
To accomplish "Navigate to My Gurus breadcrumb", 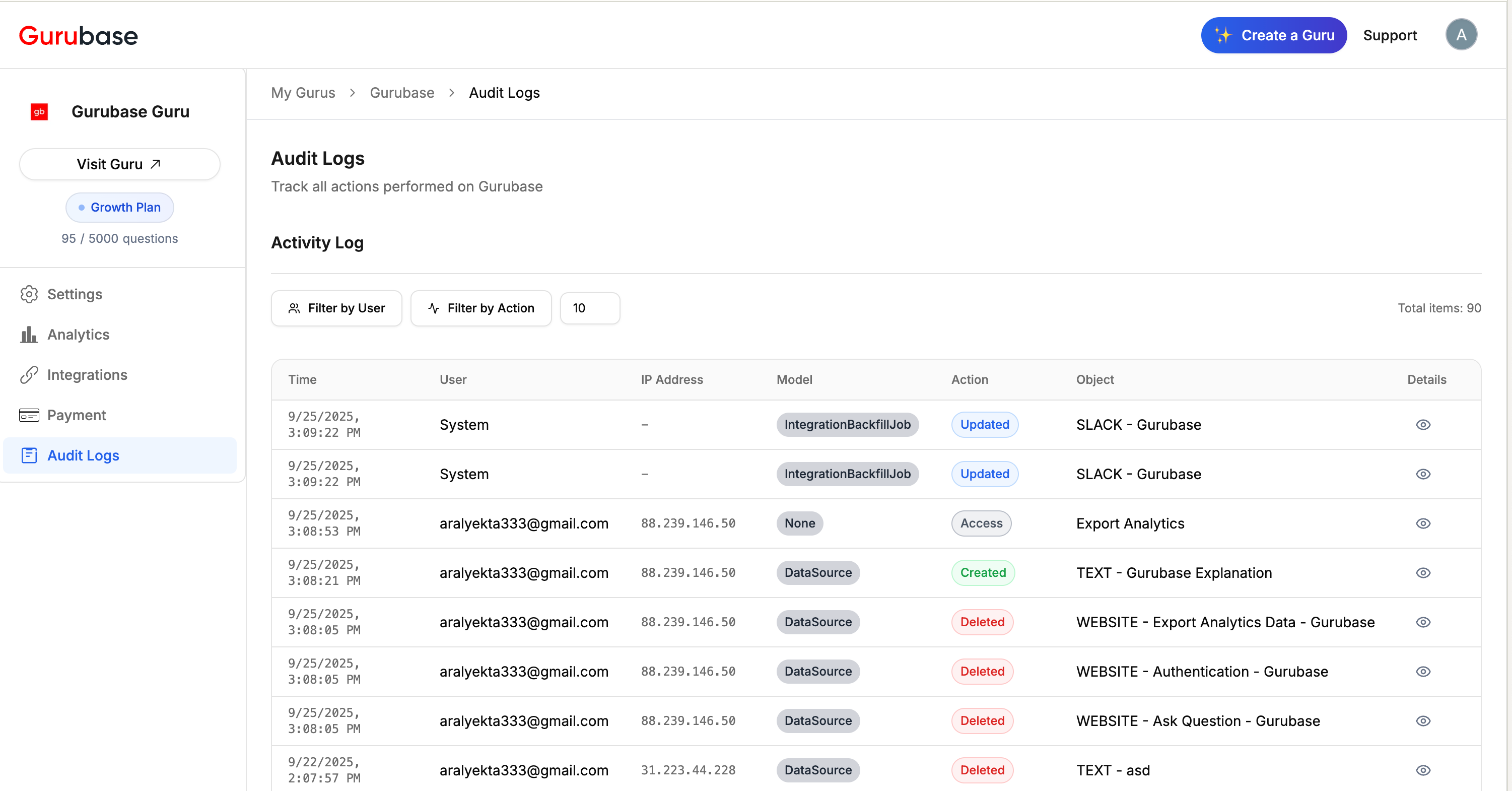I will 303,93.
